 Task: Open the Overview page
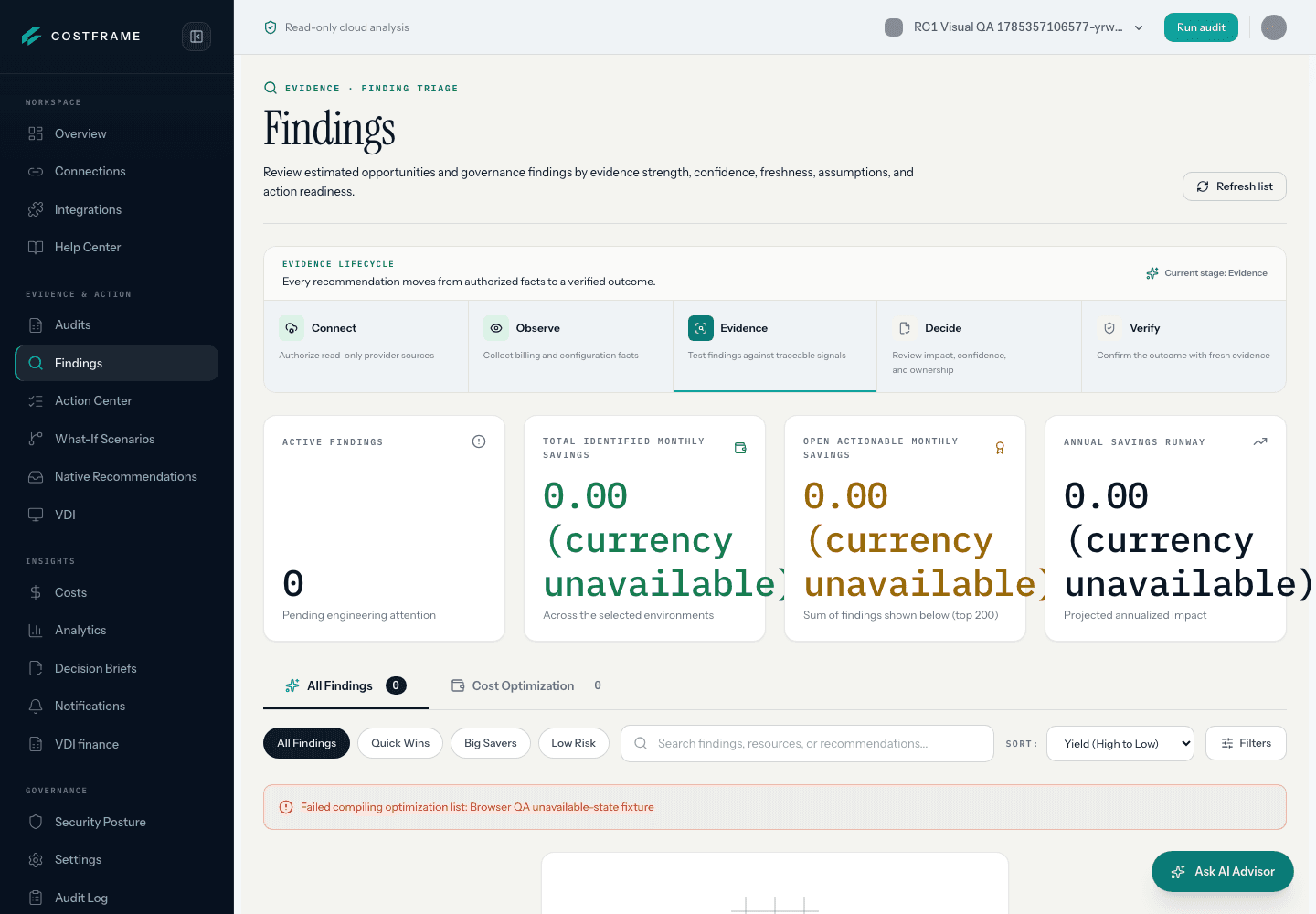click(x=116, y=133)
